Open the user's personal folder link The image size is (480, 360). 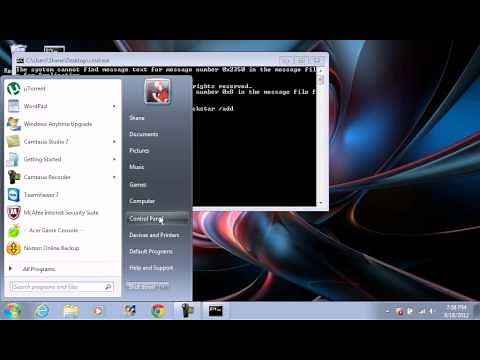137,118
